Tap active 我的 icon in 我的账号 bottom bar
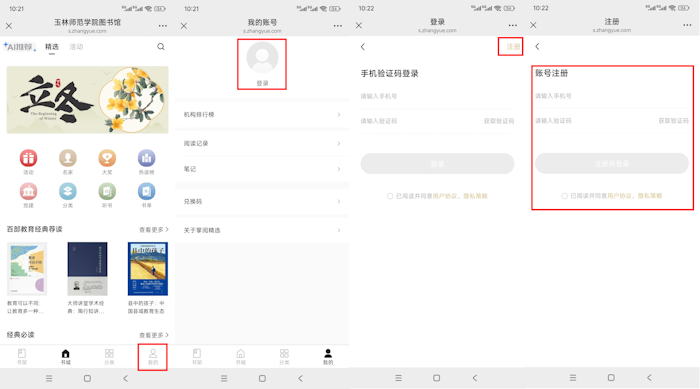This screenshot has height=389, width=700. coord(328,356)
